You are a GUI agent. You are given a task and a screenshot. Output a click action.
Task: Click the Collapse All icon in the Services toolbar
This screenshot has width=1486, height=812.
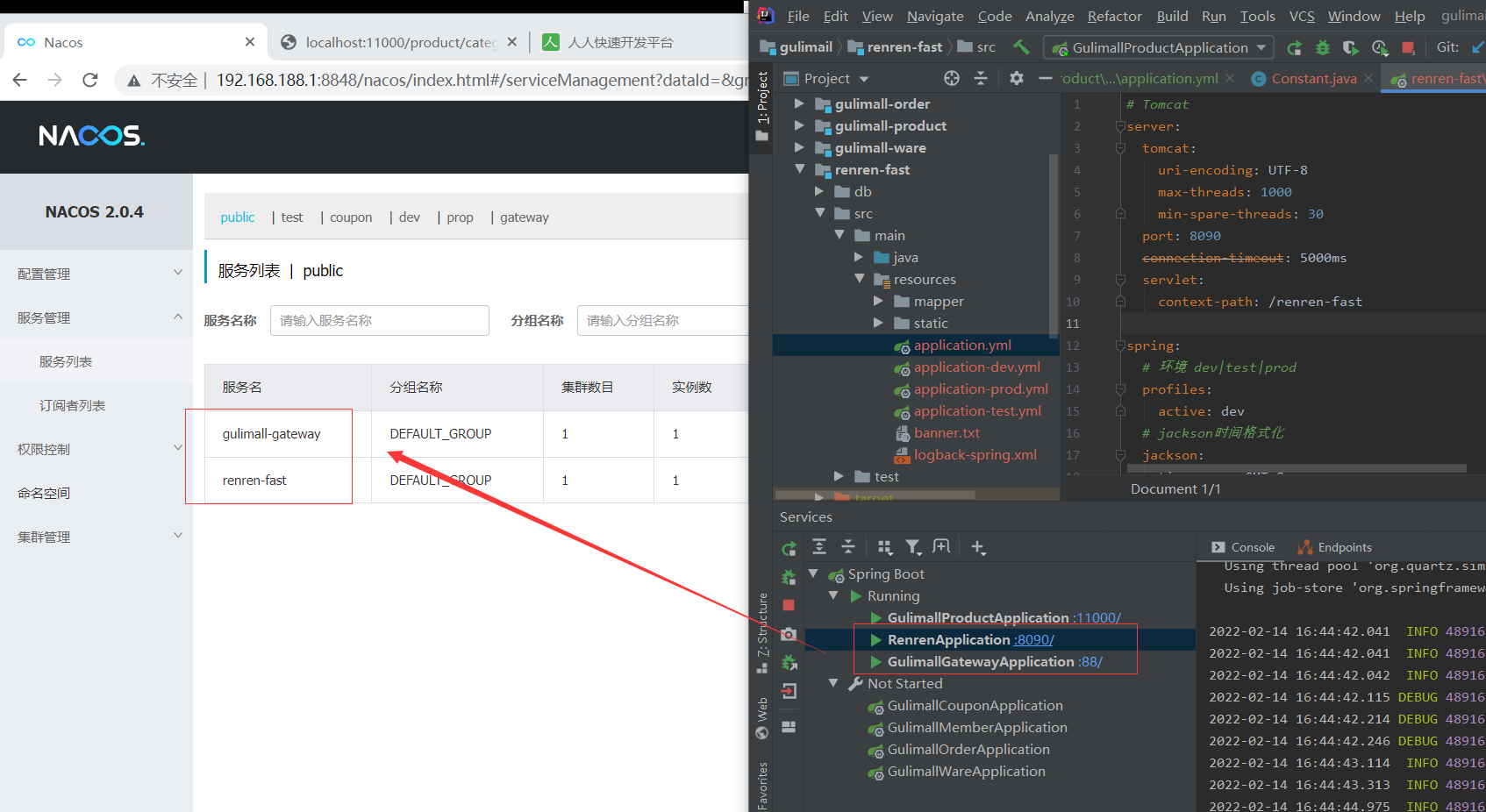pyautogui.click(x=848, y=547)
